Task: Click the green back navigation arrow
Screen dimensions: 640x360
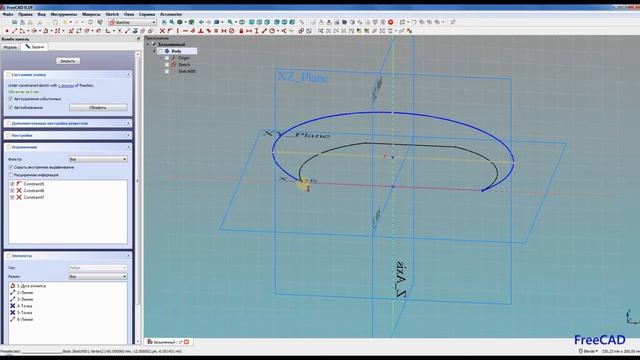Action: point(201,22)
